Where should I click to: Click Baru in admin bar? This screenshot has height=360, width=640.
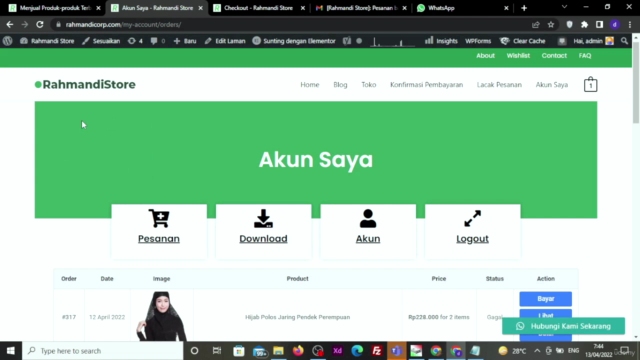[x=185, y=41]
